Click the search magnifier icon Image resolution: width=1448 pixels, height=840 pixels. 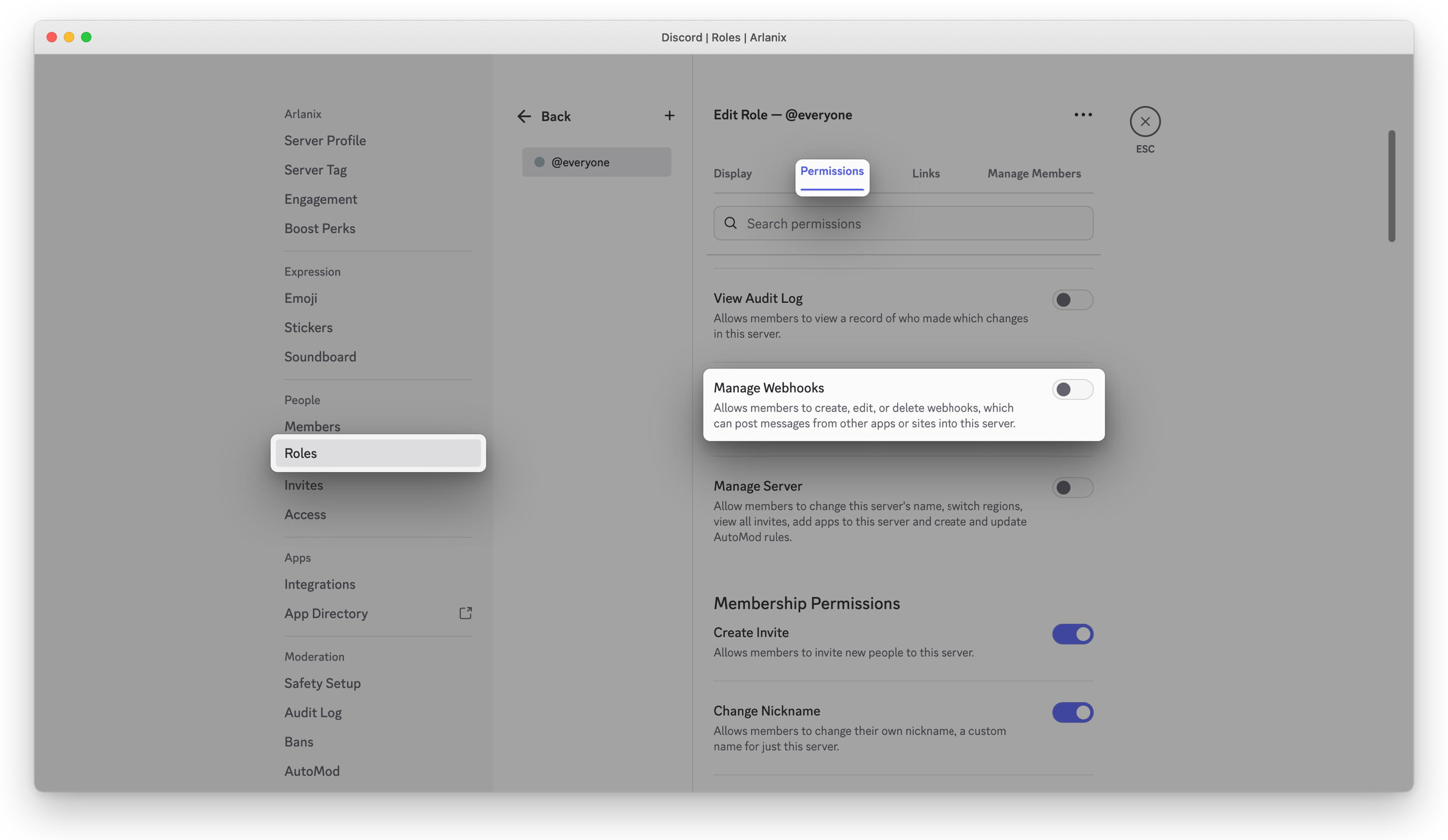pos(730,223)
